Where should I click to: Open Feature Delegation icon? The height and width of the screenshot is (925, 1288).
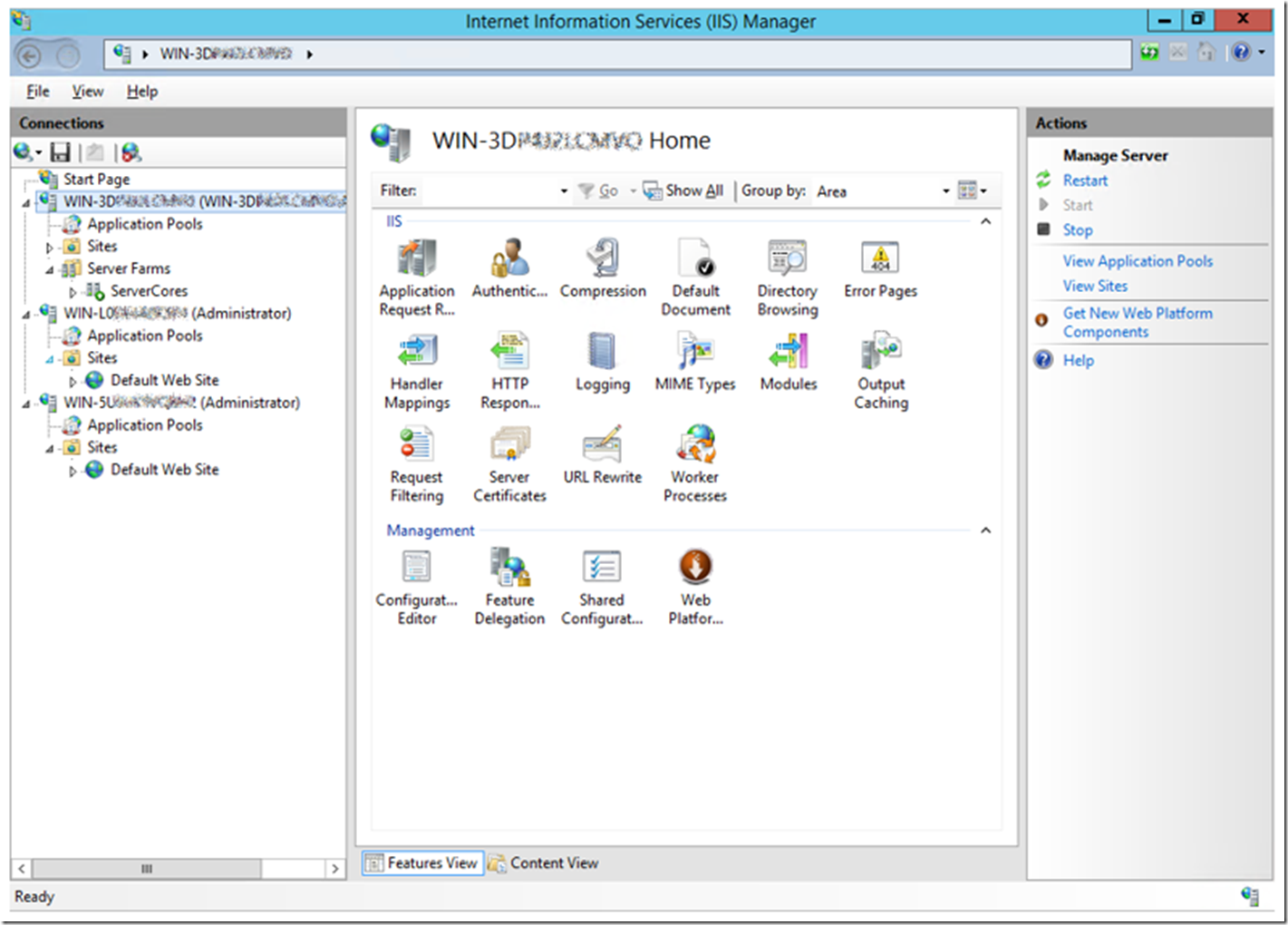click(x=509, y=587)
